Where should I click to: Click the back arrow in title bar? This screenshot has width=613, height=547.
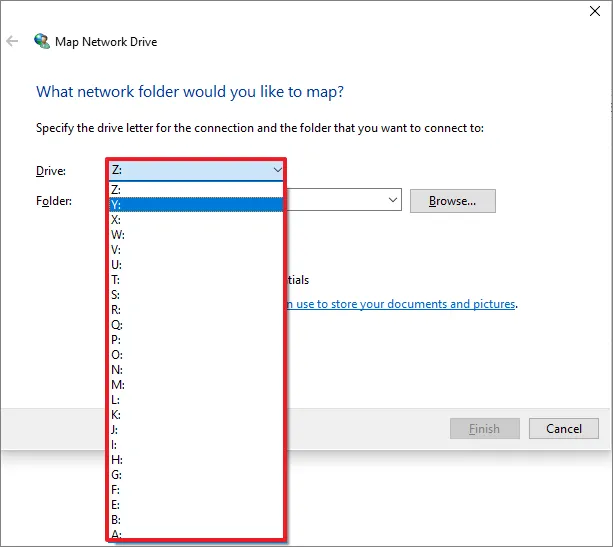12,42
